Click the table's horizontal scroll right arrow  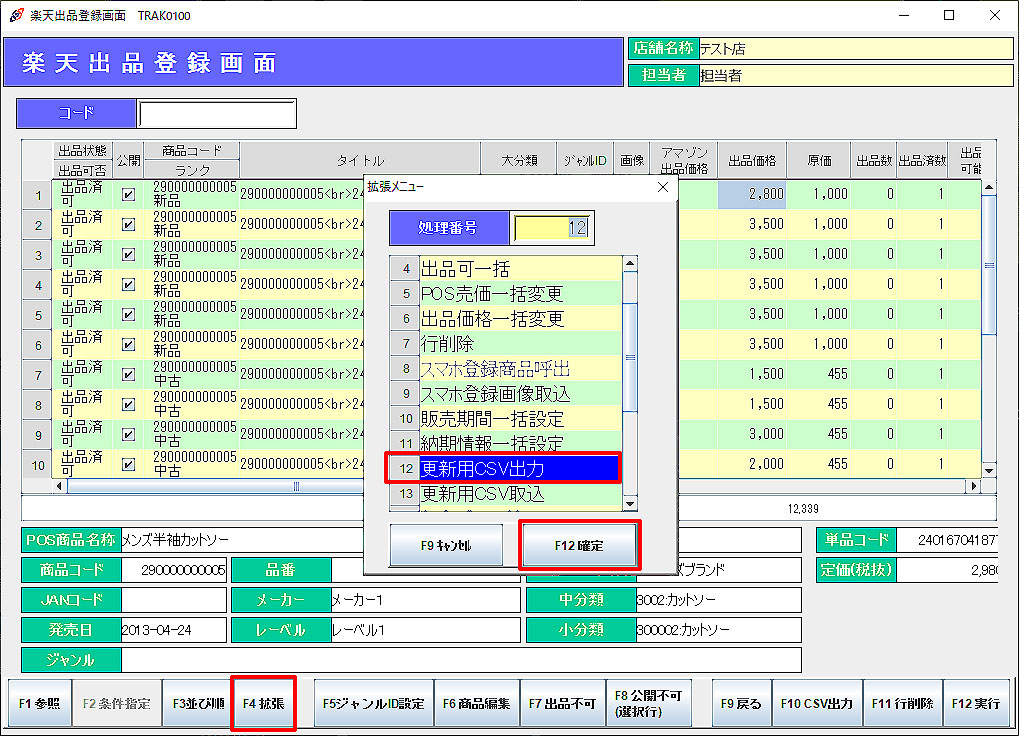click(x=973, y=486)
